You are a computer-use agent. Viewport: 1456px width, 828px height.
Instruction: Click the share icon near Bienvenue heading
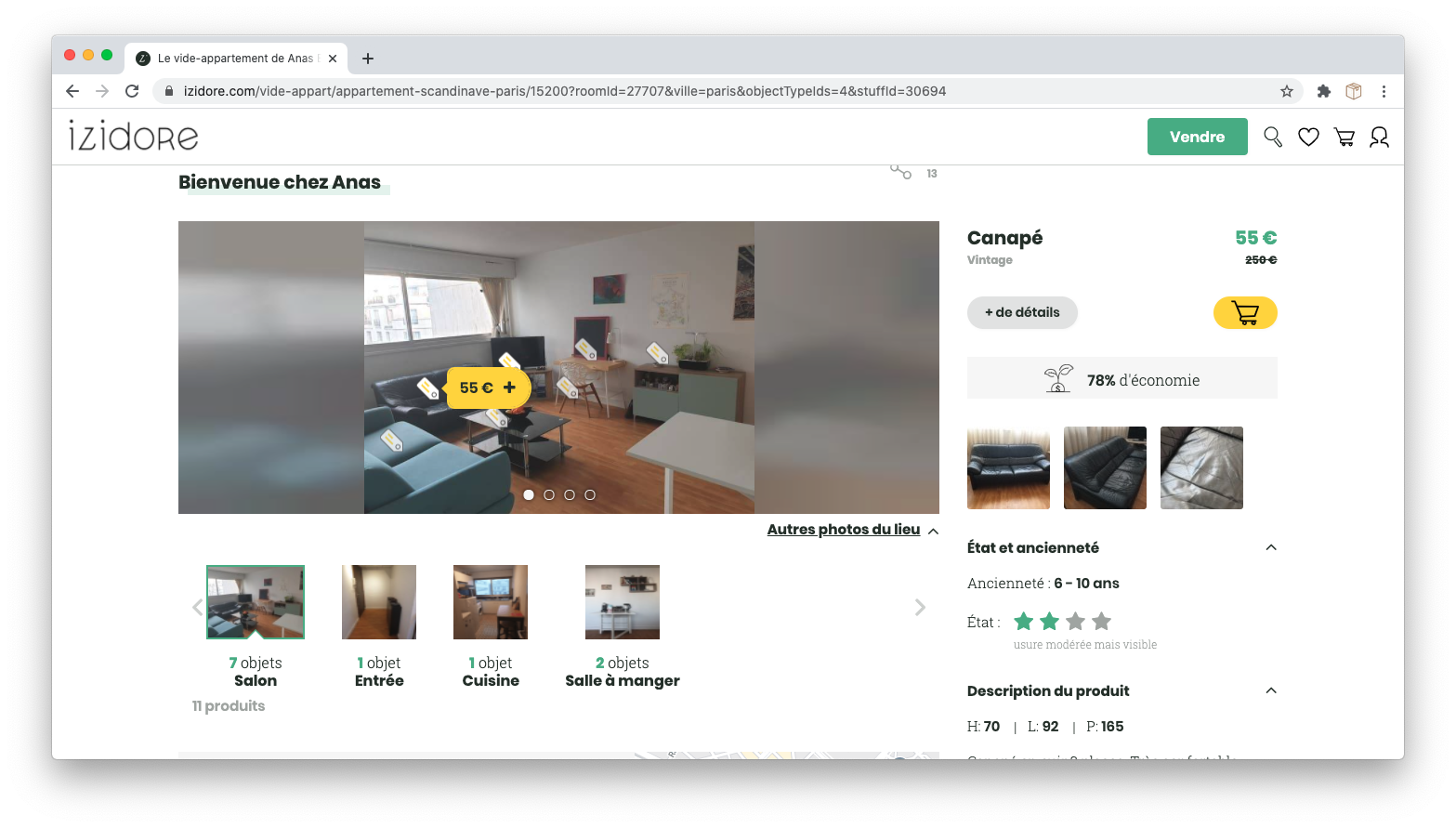[x=900, y=172]
